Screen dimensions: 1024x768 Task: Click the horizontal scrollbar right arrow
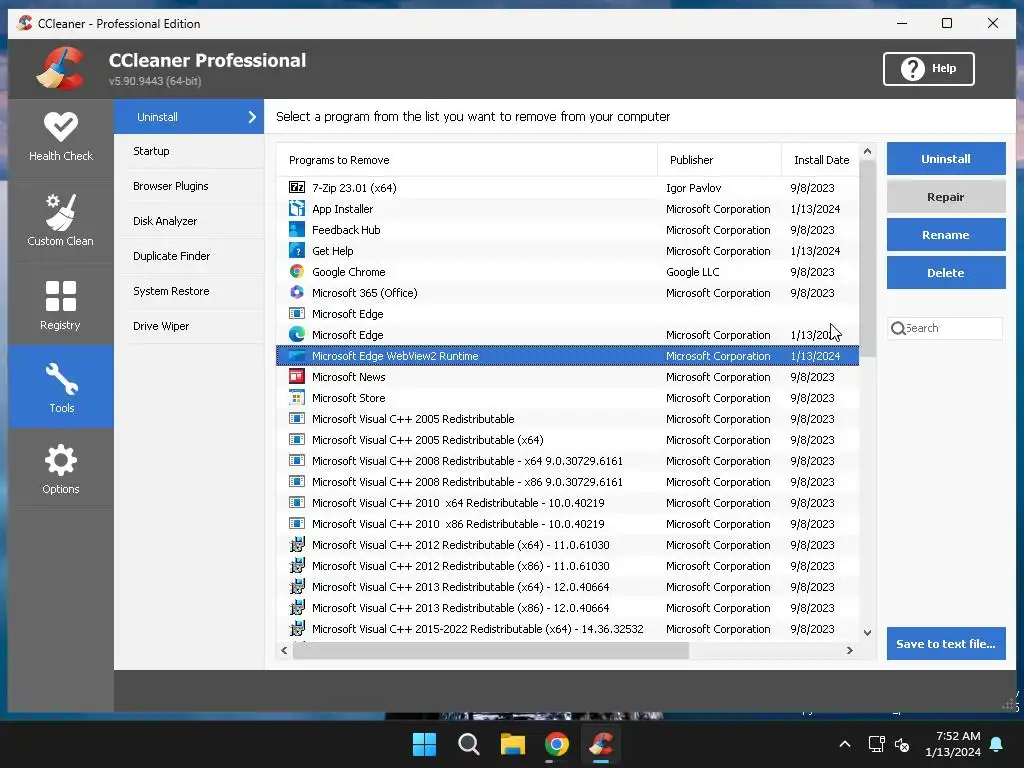[x=850, y=650]
